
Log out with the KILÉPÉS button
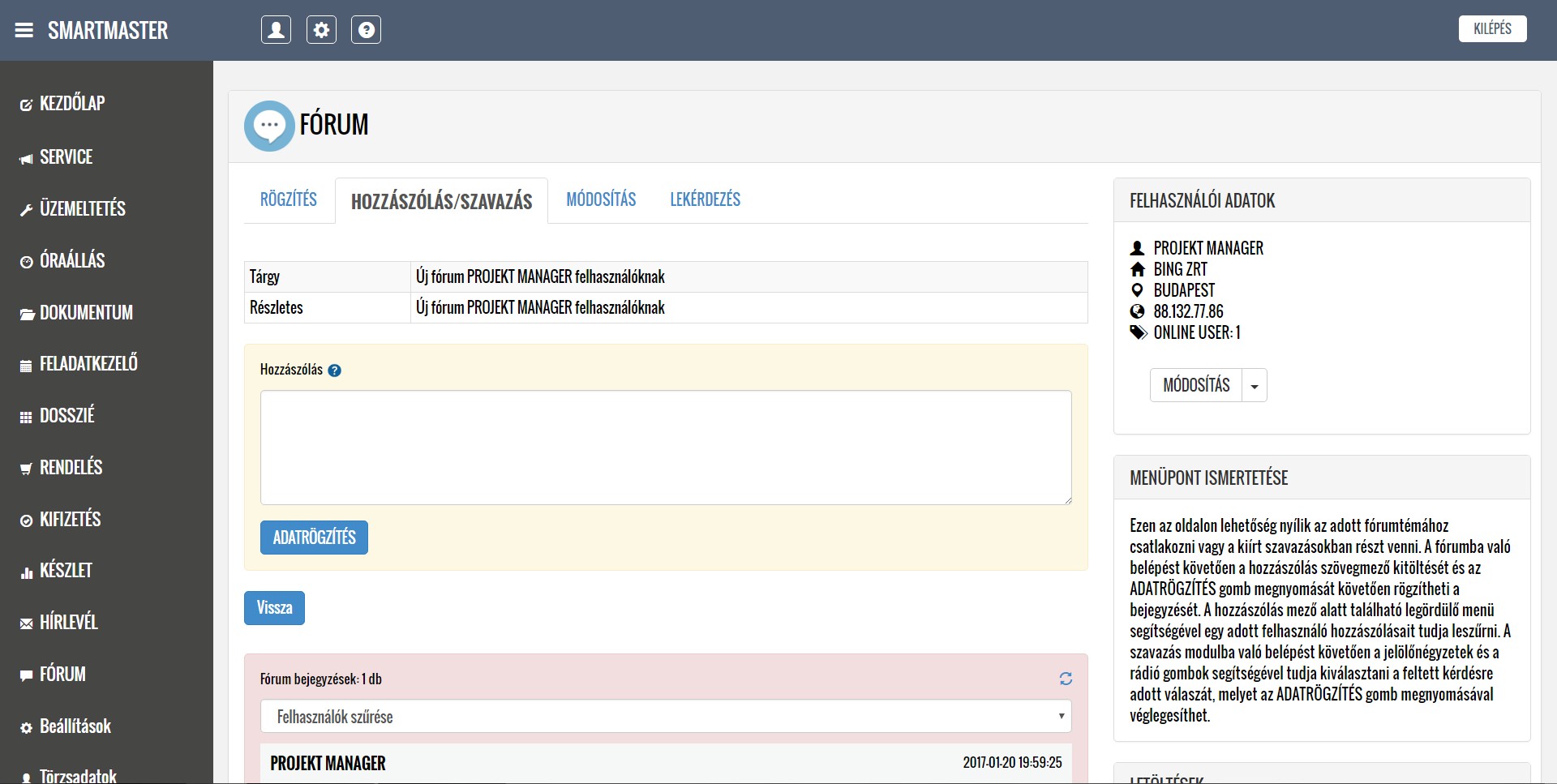(1491, 29)
